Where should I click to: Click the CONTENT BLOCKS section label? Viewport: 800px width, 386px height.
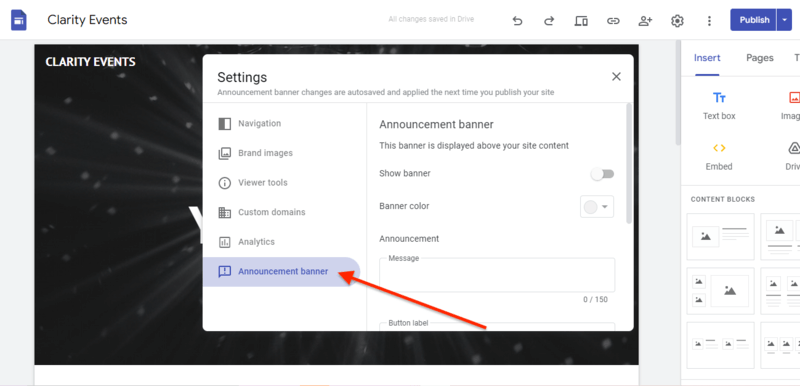(x=722, y=199)
